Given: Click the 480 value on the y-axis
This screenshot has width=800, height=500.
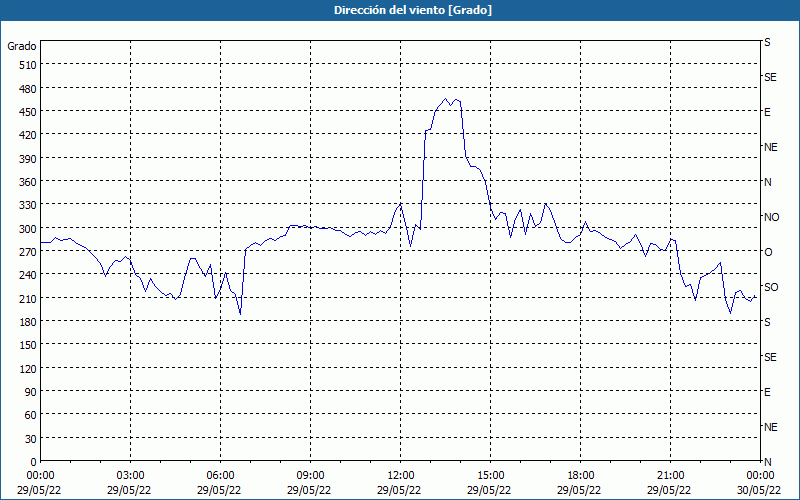Looking at the screenshot, I should (x=28, y=89).
